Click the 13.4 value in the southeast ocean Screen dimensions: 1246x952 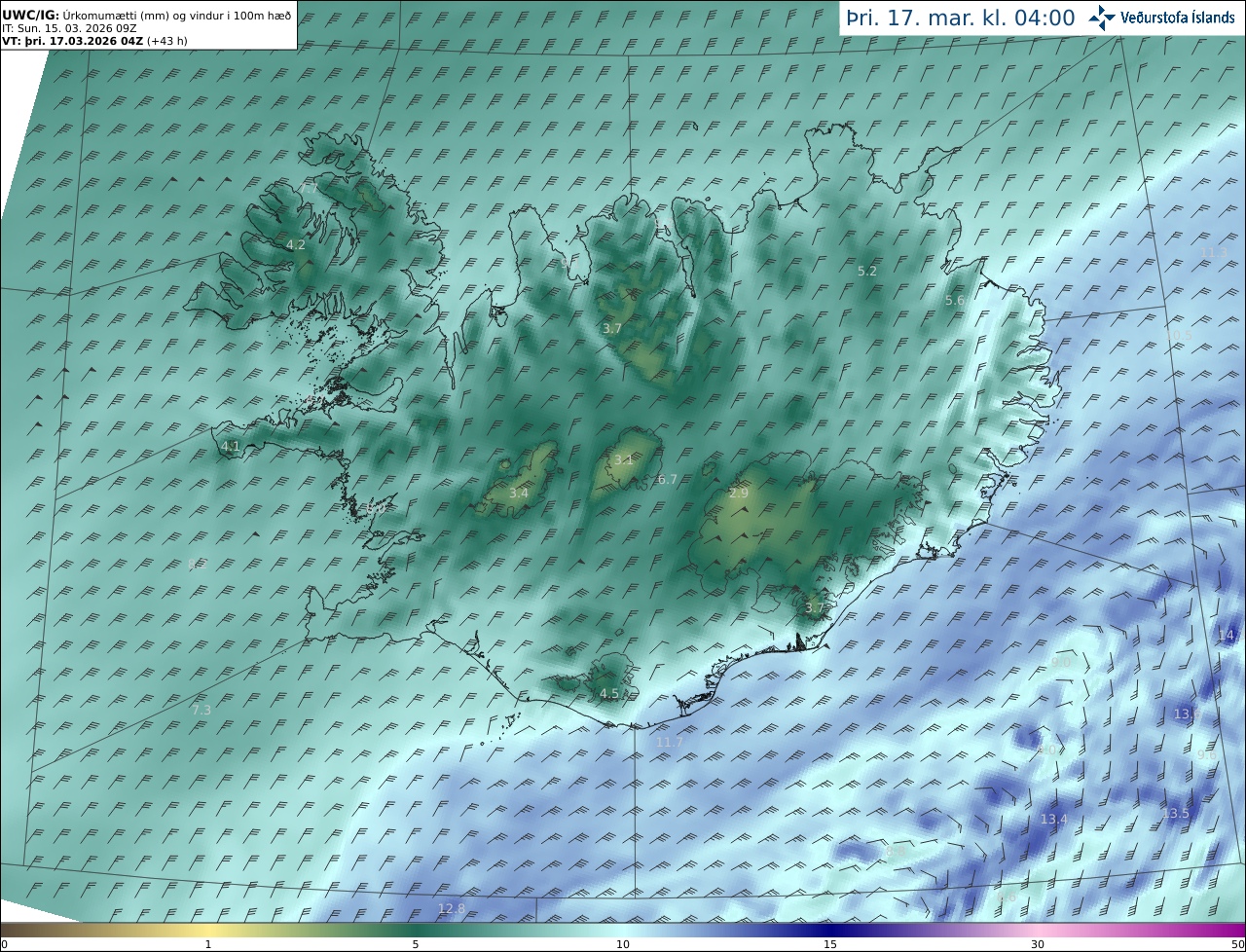(x=1054, y=820)
